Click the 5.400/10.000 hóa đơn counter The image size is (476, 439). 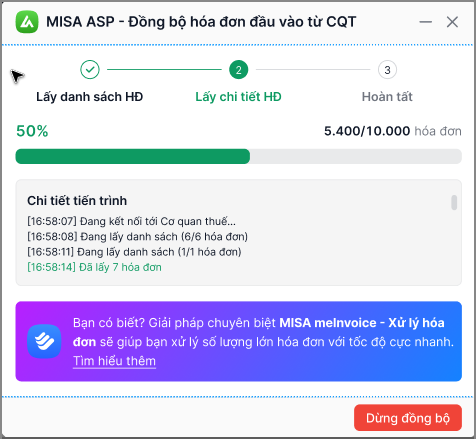coord(393,131)
